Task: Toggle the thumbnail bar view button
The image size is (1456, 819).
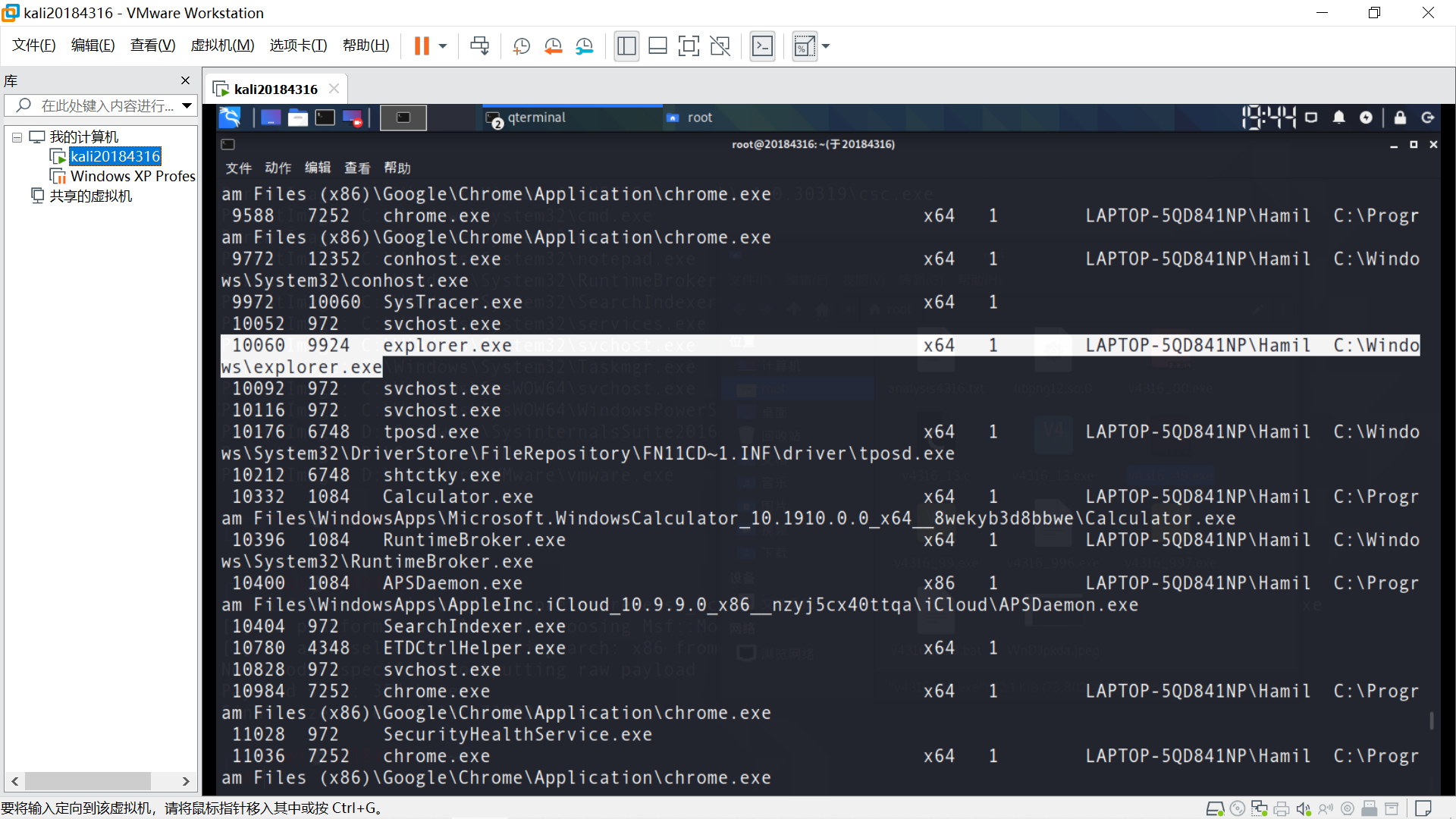Action: click(x=657, y=46)
